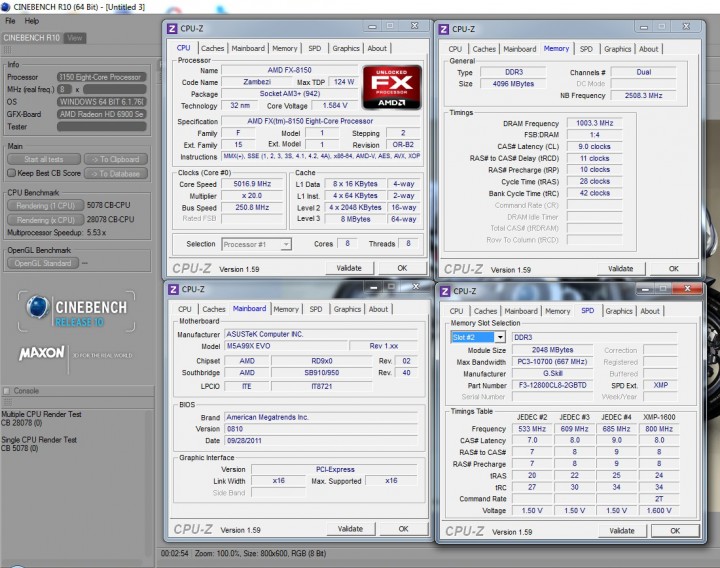Select Mainboard tab in SPD CPU-Z window

click(x=521, y=311)
